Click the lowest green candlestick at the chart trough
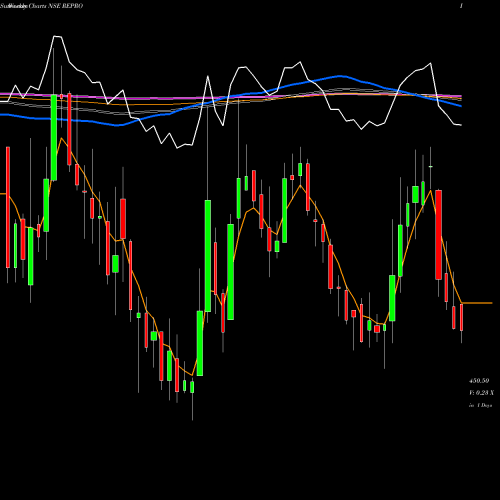500x500 pixels. [192, 387]
